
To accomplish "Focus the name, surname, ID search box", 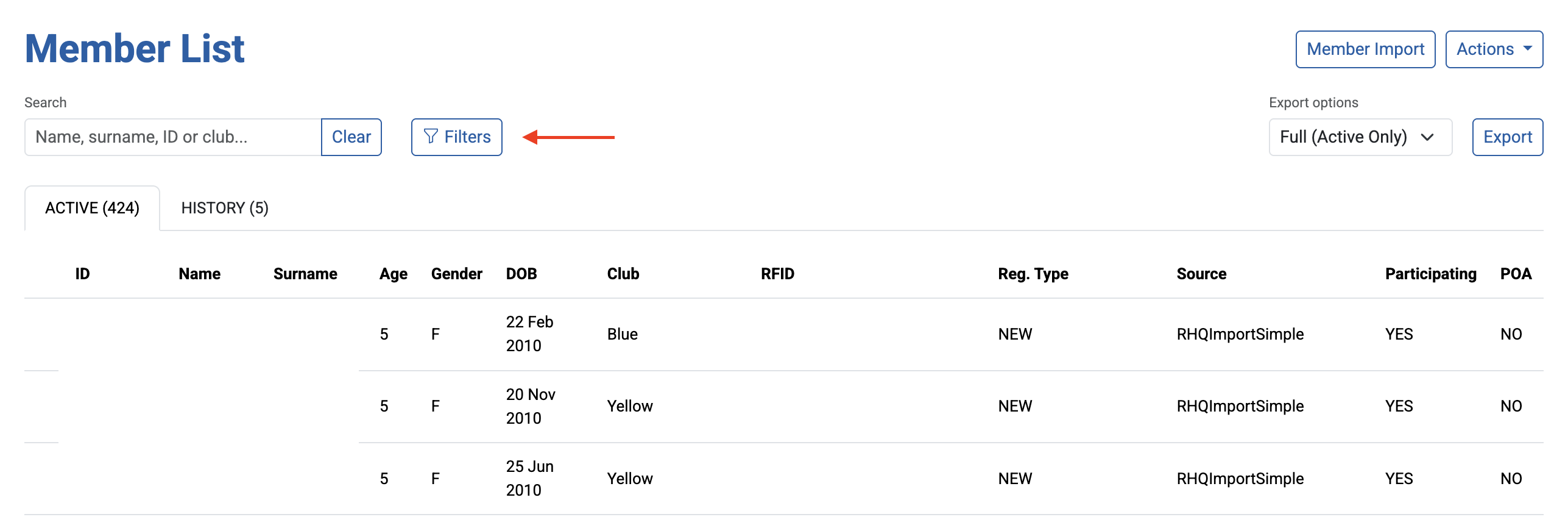I will (173, 137).
